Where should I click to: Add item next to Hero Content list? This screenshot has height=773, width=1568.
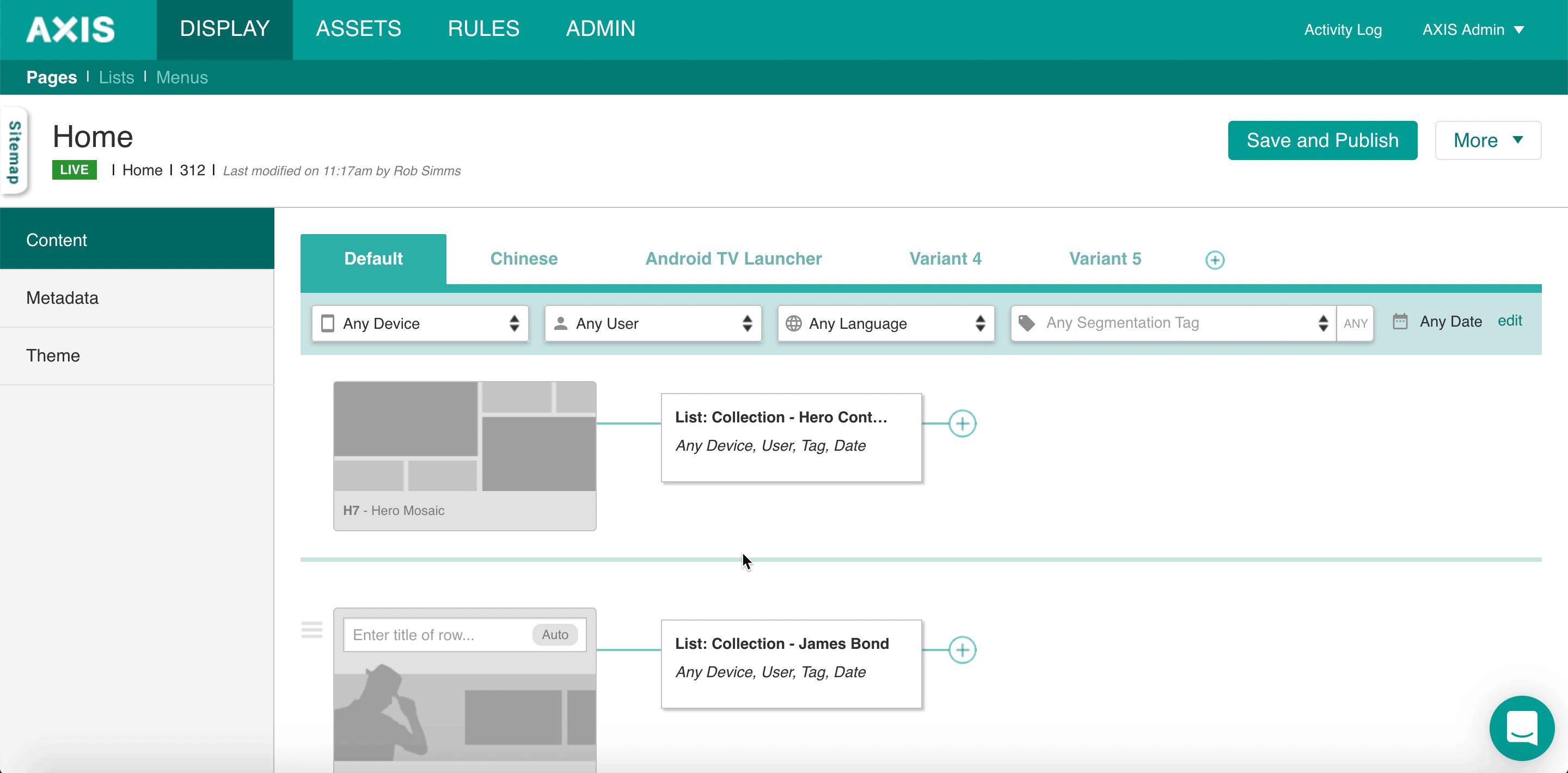(x=963, y=424)
